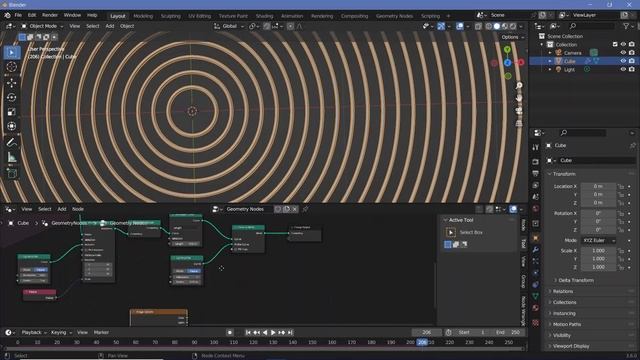This screenshot has height=360, width=640.
Task: Select the Annotate tool
Action: click(x=12, y=142)
